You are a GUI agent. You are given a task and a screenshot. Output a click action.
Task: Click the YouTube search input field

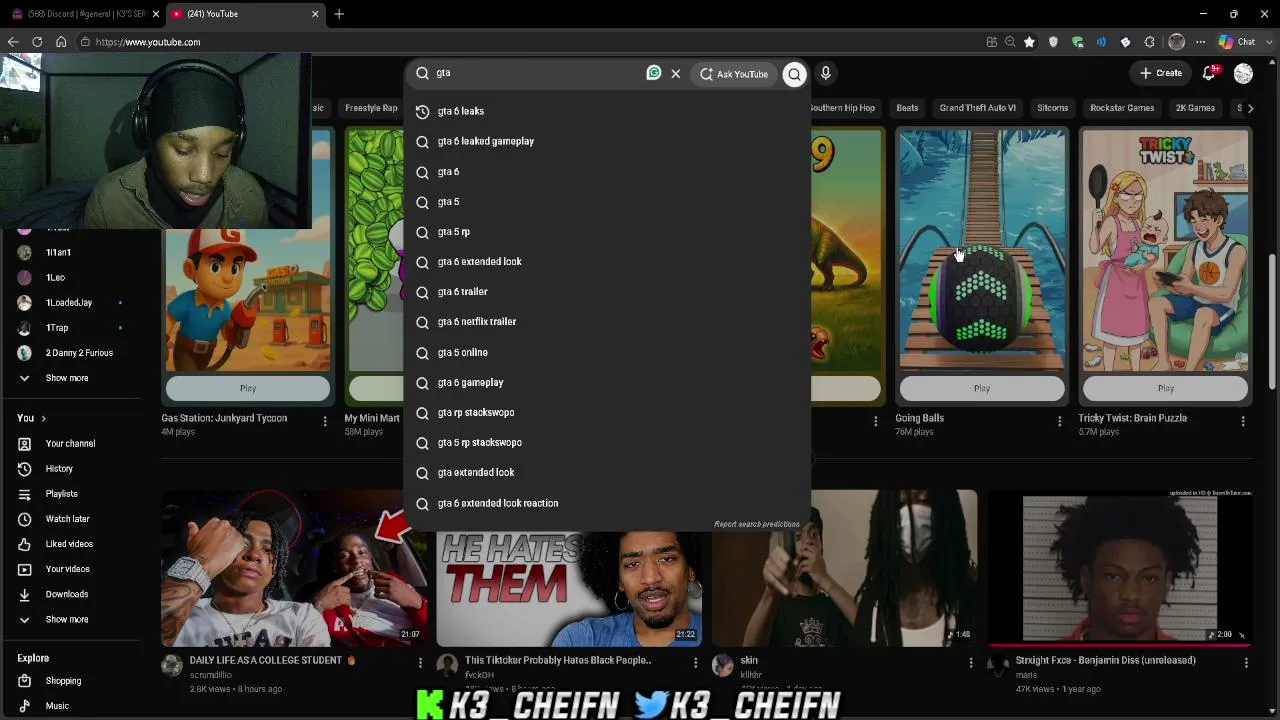(540, 73)
